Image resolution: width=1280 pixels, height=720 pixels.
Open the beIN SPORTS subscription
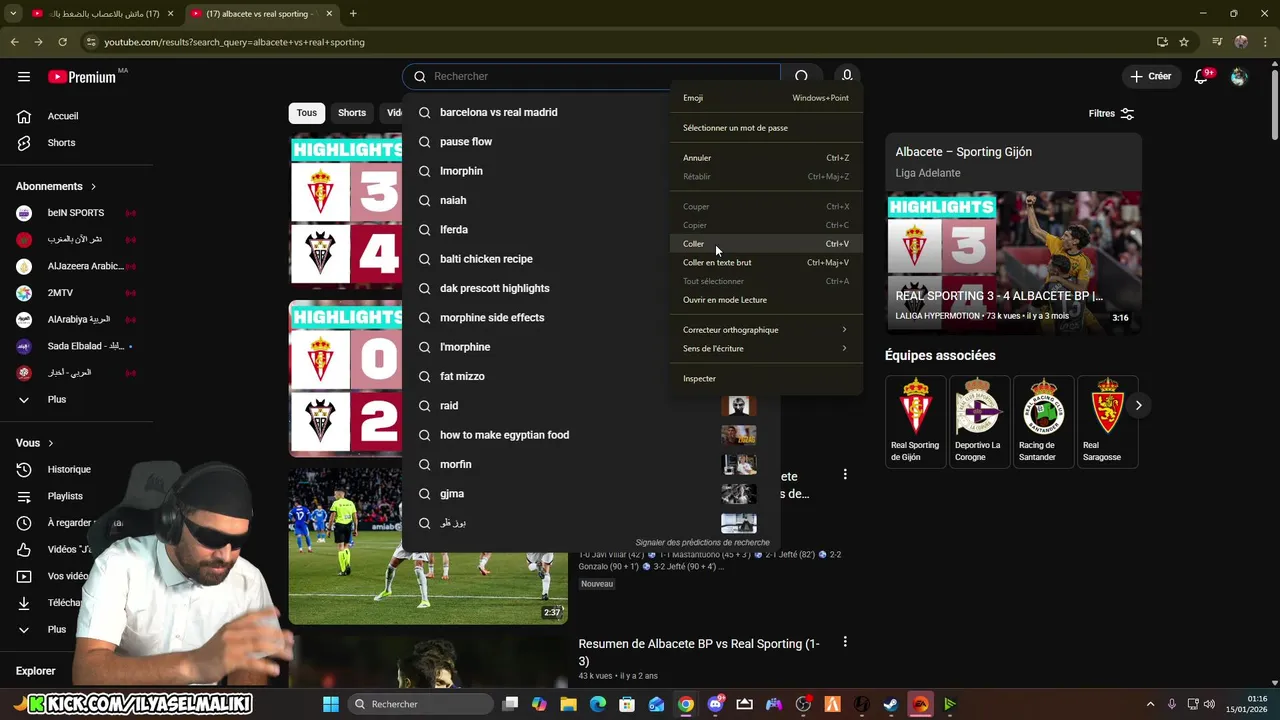pos(76,213)
